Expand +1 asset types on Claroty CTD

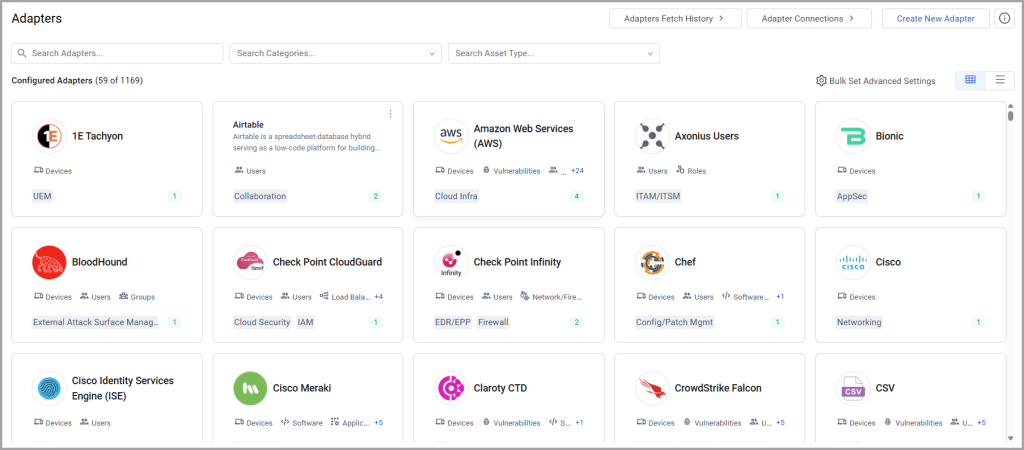(579, 423)
